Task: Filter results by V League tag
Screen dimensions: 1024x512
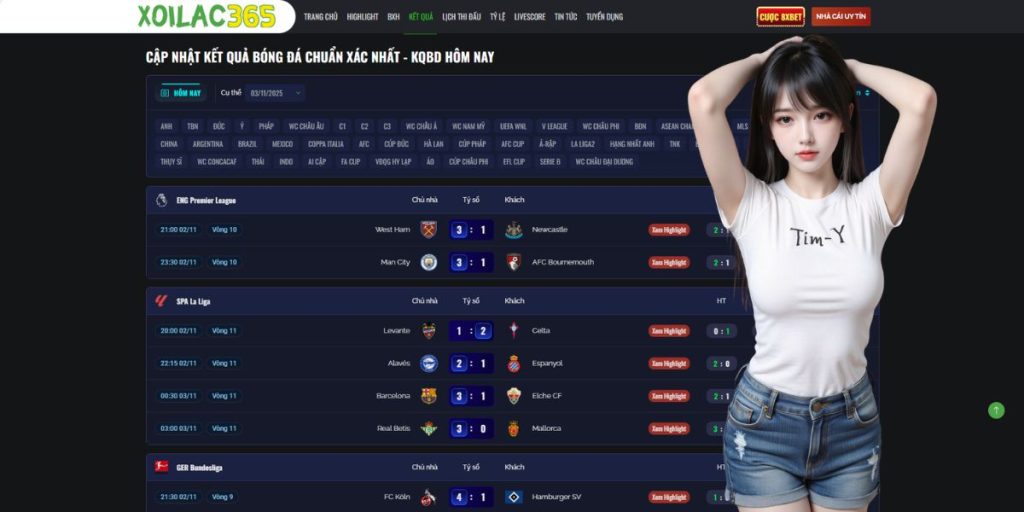Action: pos(554,126)
